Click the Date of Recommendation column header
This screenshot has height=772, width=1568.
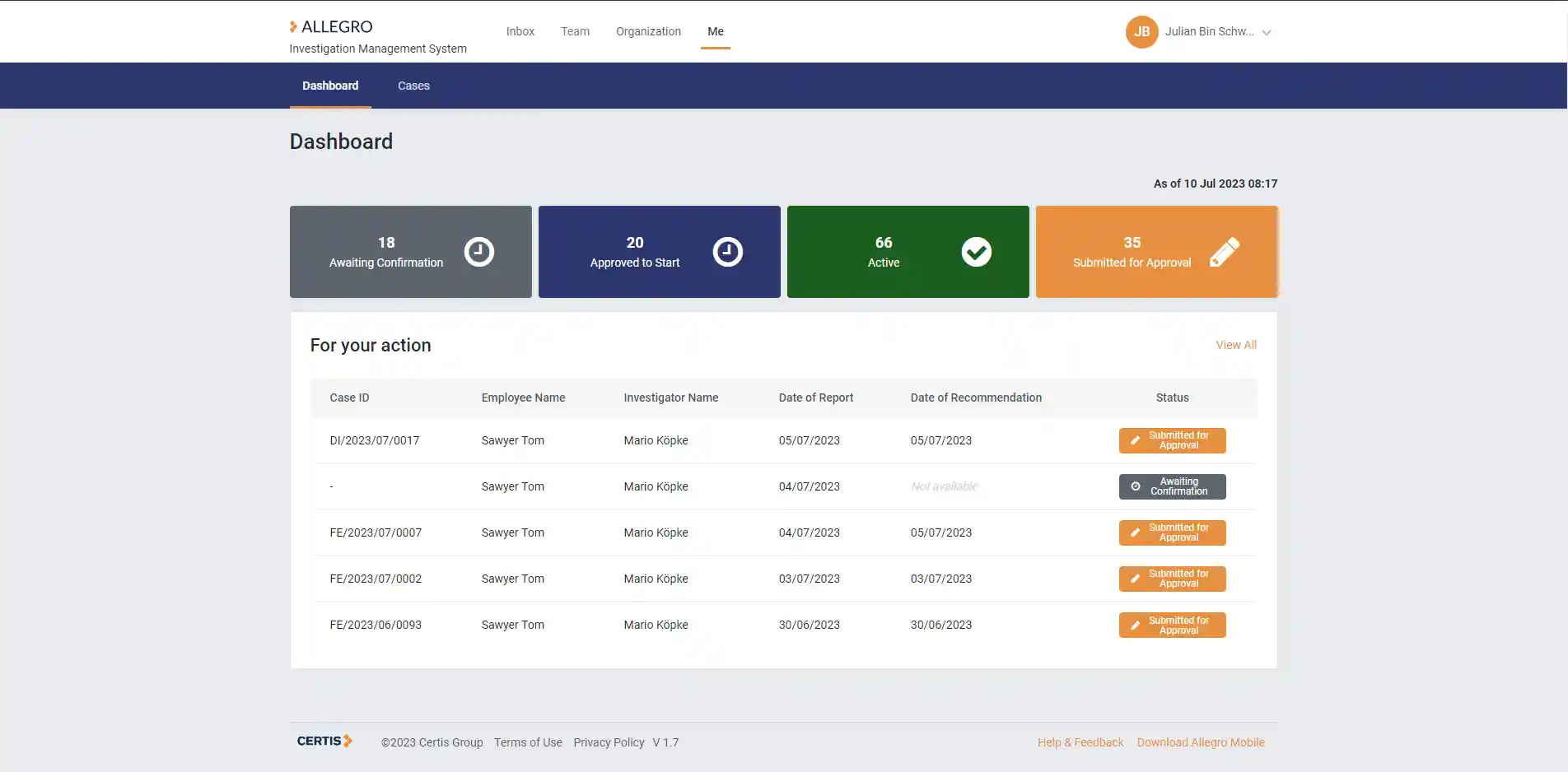point(976,398)
